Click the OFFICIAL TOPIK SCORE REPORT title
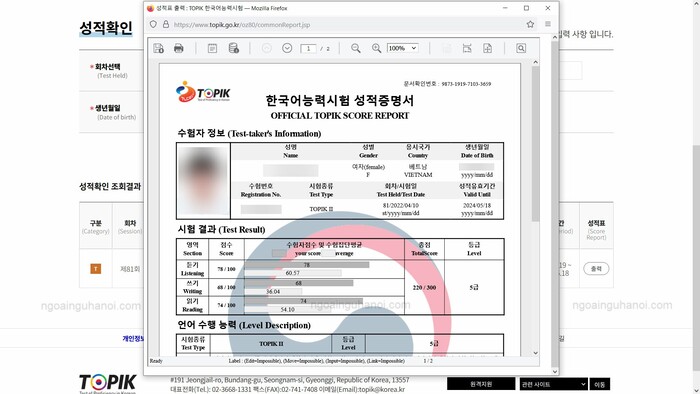 (340, 116)
